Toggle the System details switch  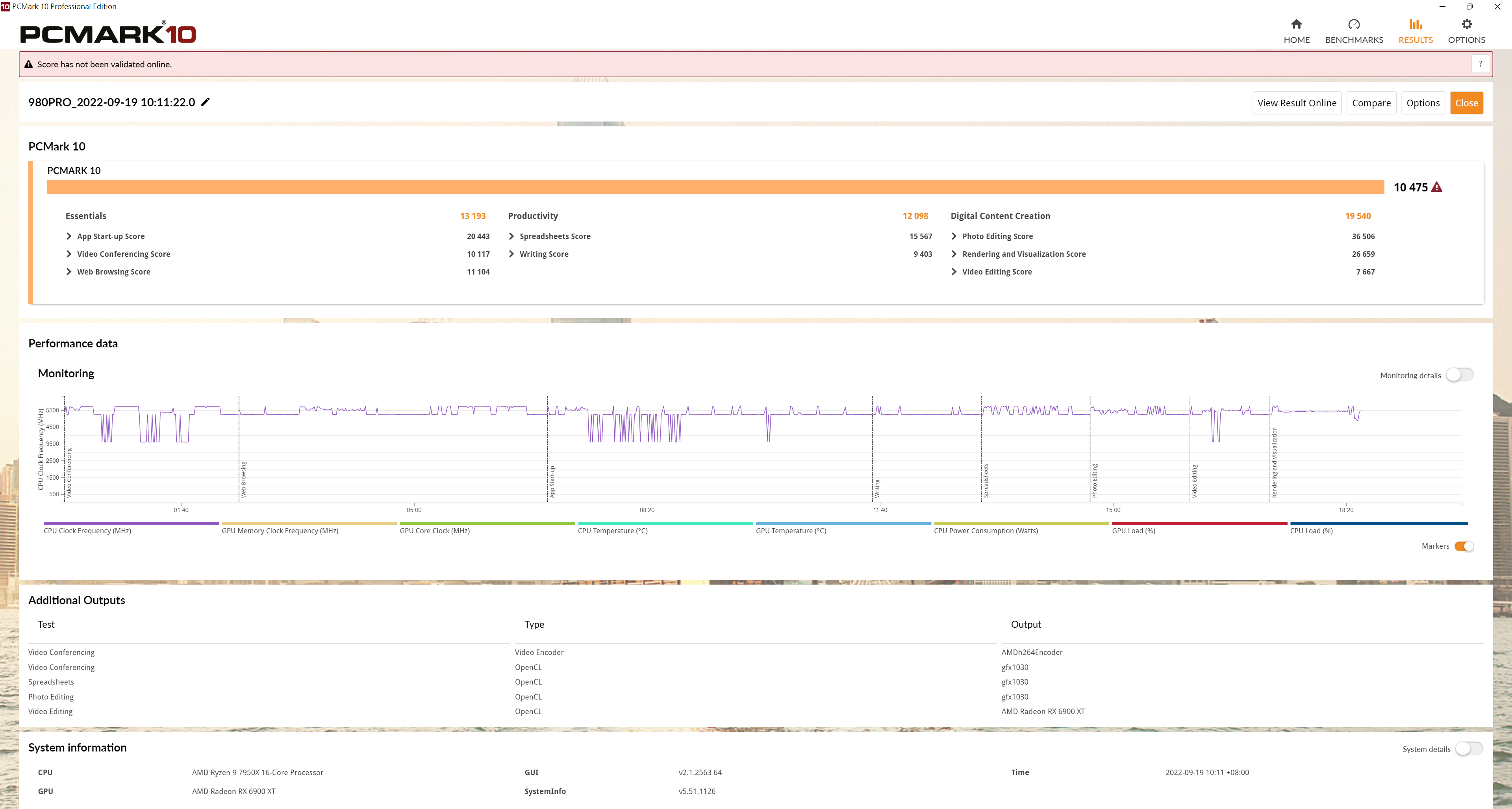[1469, 748]
